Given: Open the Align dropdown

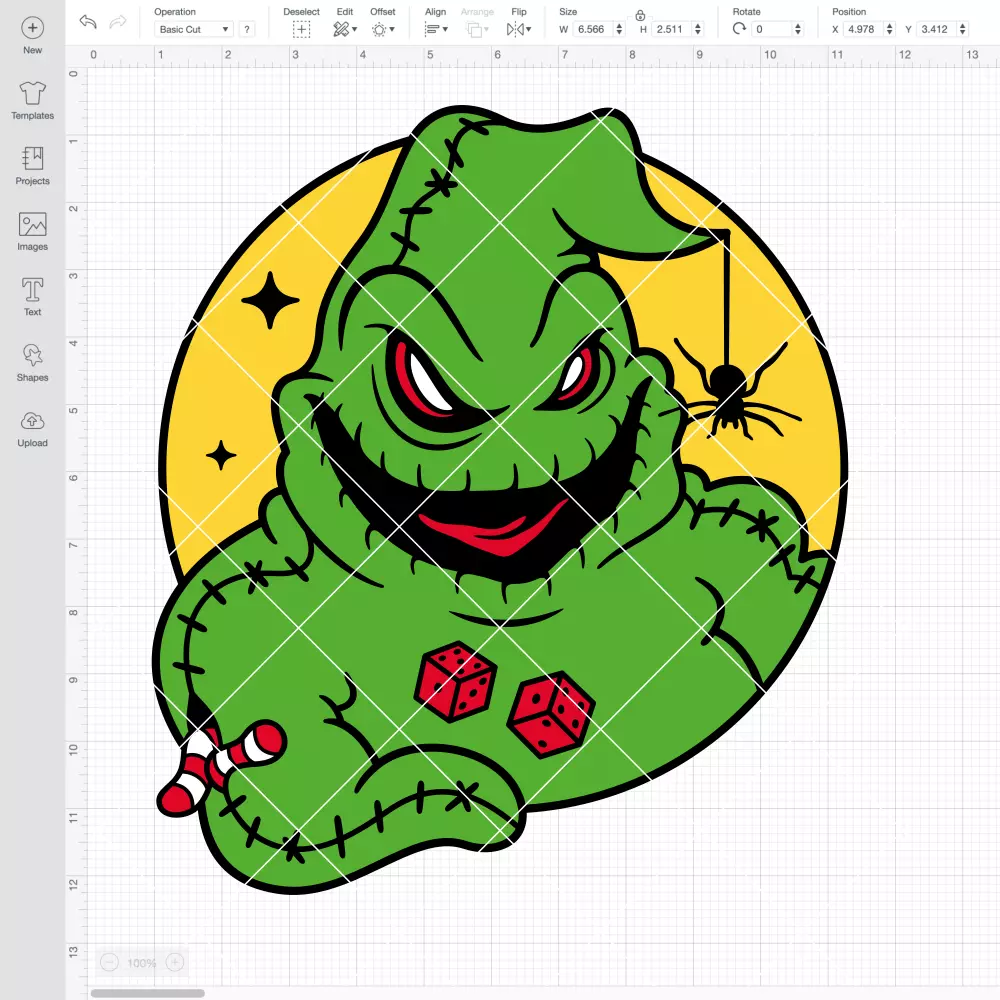Looking at the screenshot, I should 436,29.
